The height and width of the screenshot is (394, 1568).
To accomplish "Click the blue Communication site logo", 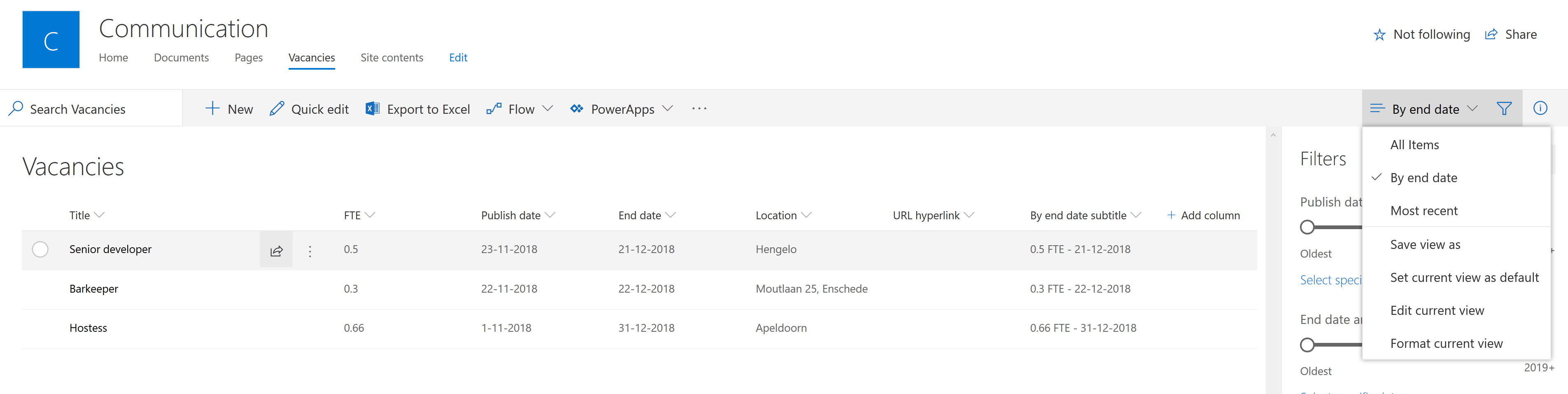I will point(51,40).
